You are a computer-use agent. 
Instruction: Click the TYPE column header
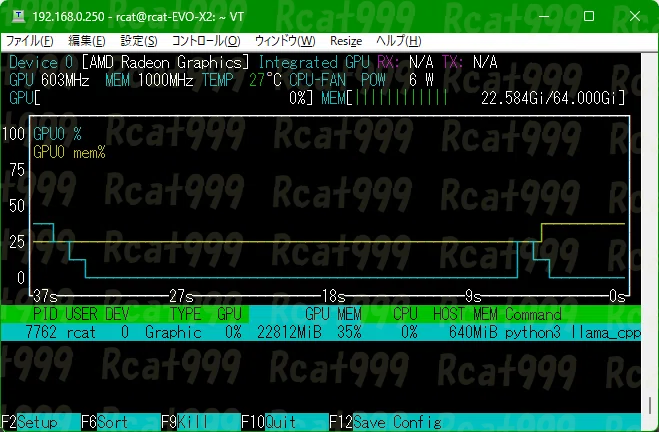click(185, 314)
